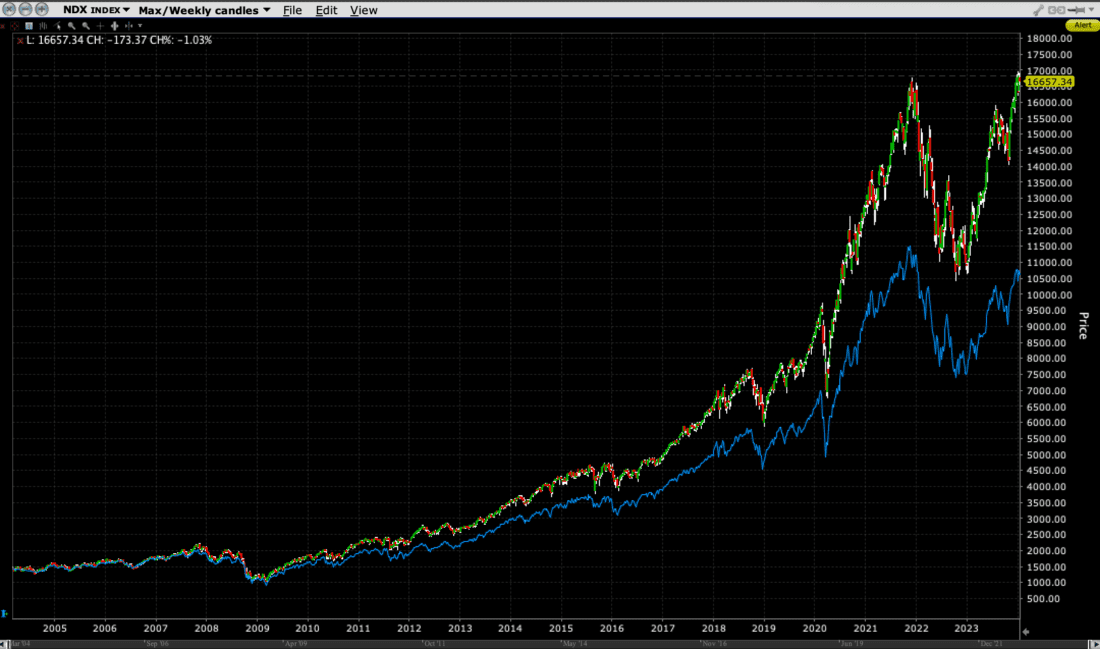Select the pointer cursor tool
The height and width of the screenshot is (649, 1100).
[x=57, y=26]
